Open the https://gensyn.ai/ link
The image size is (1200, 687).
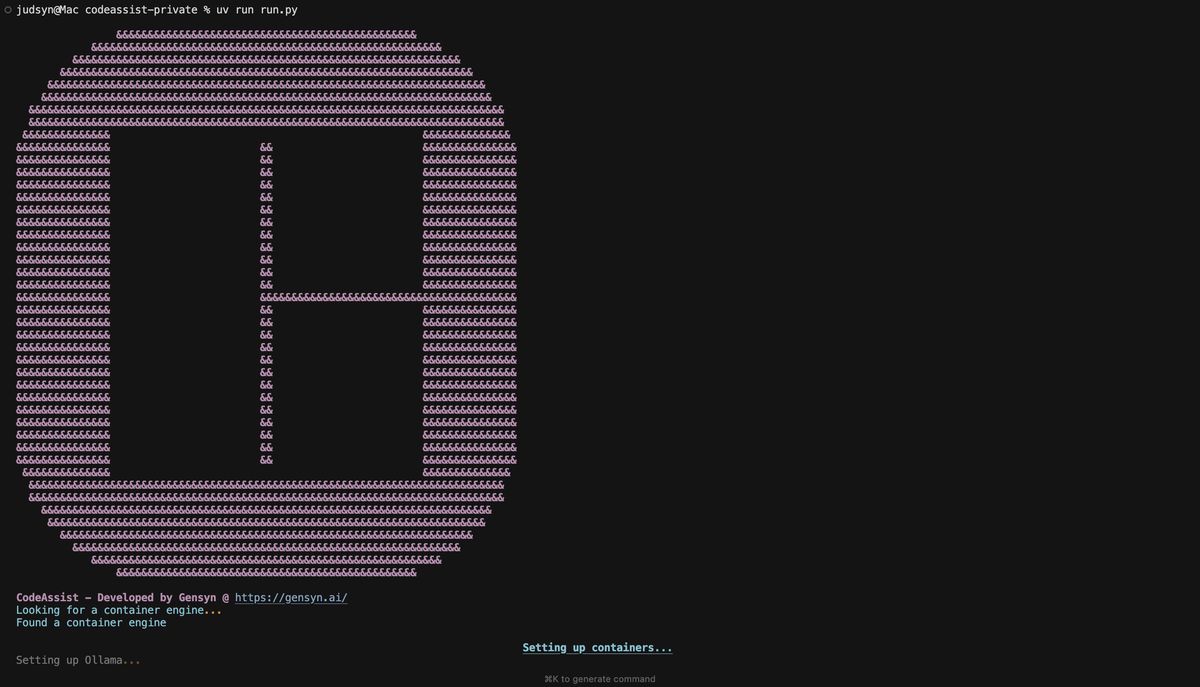[291, 597]
